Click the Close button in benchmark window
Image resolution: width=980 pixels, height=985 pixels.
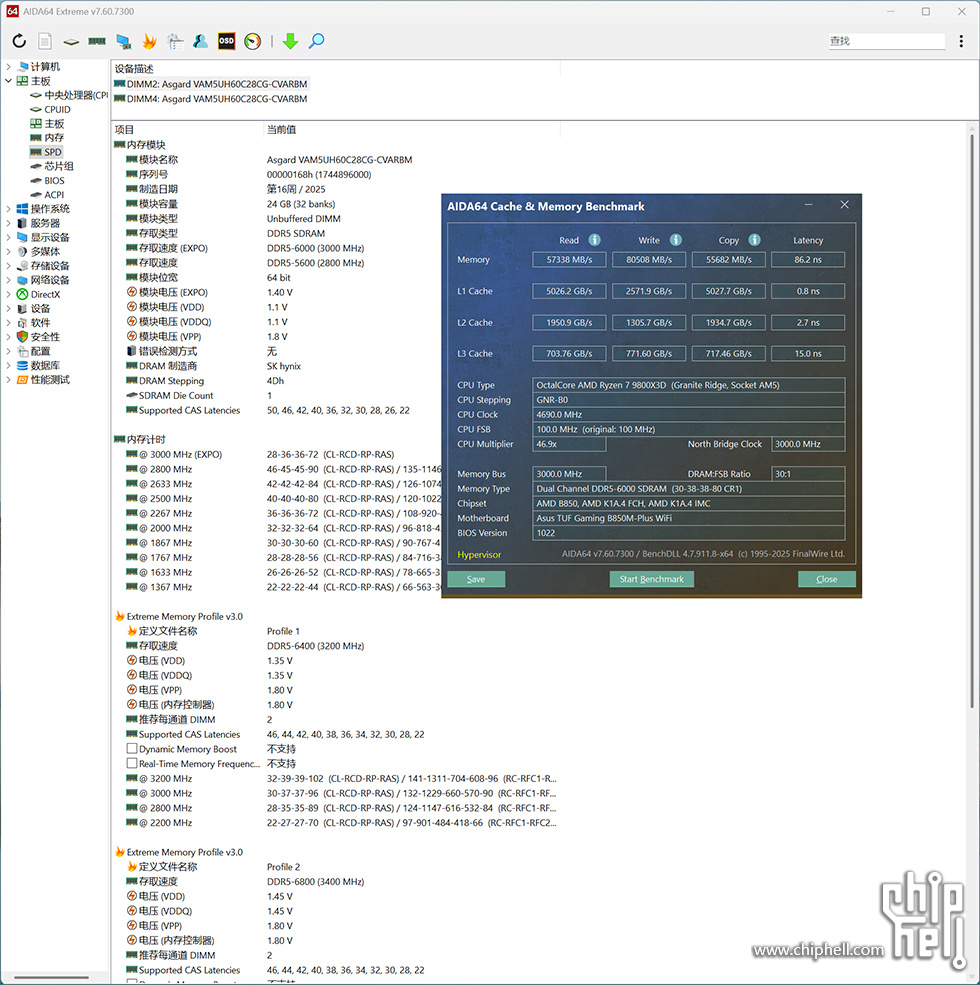click(x=827, y=579)
